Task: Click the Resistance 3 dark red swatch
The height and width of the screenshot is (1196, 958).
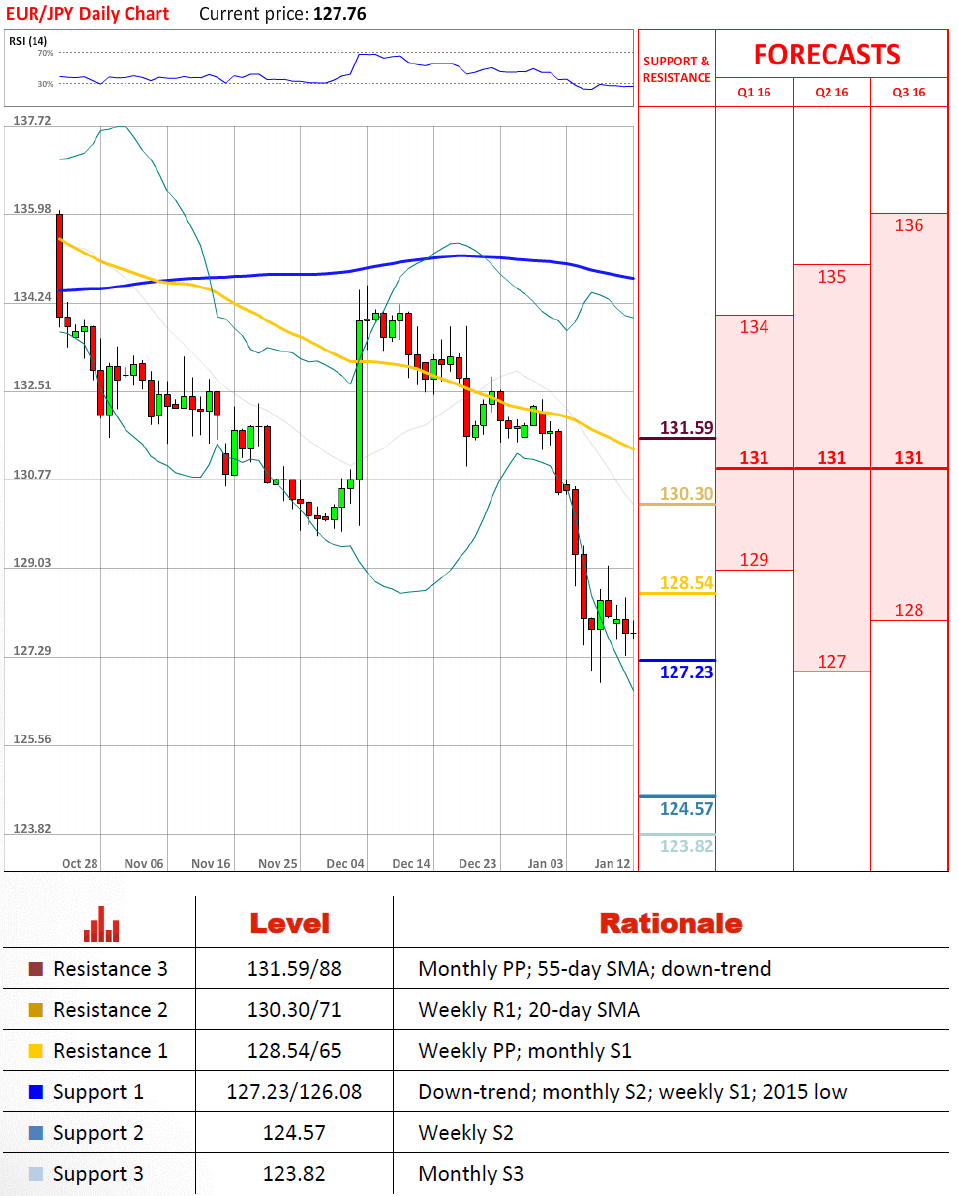Action: click(36, 969)
